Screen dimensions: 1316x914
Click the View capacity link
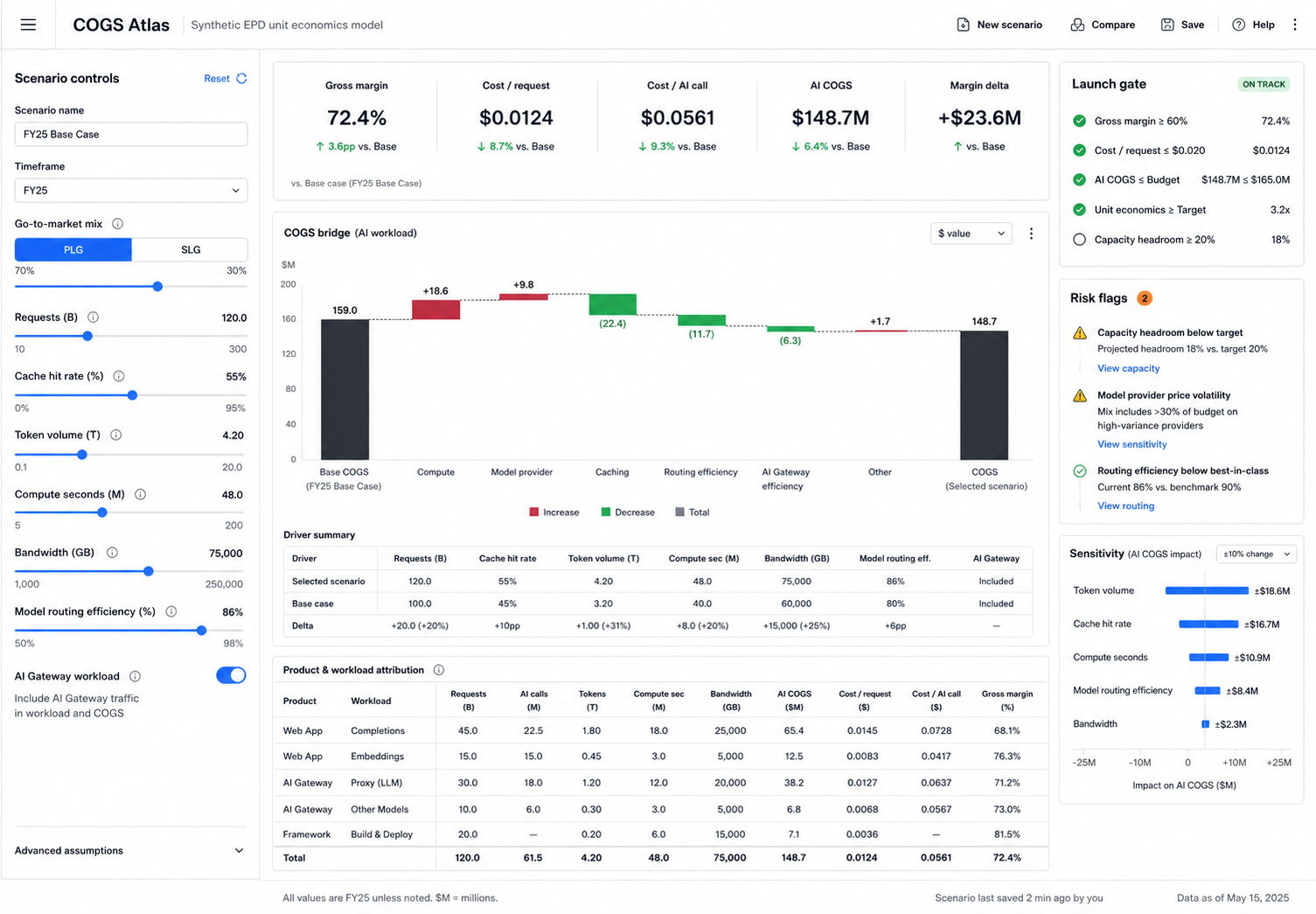[x=1128, y=368]
